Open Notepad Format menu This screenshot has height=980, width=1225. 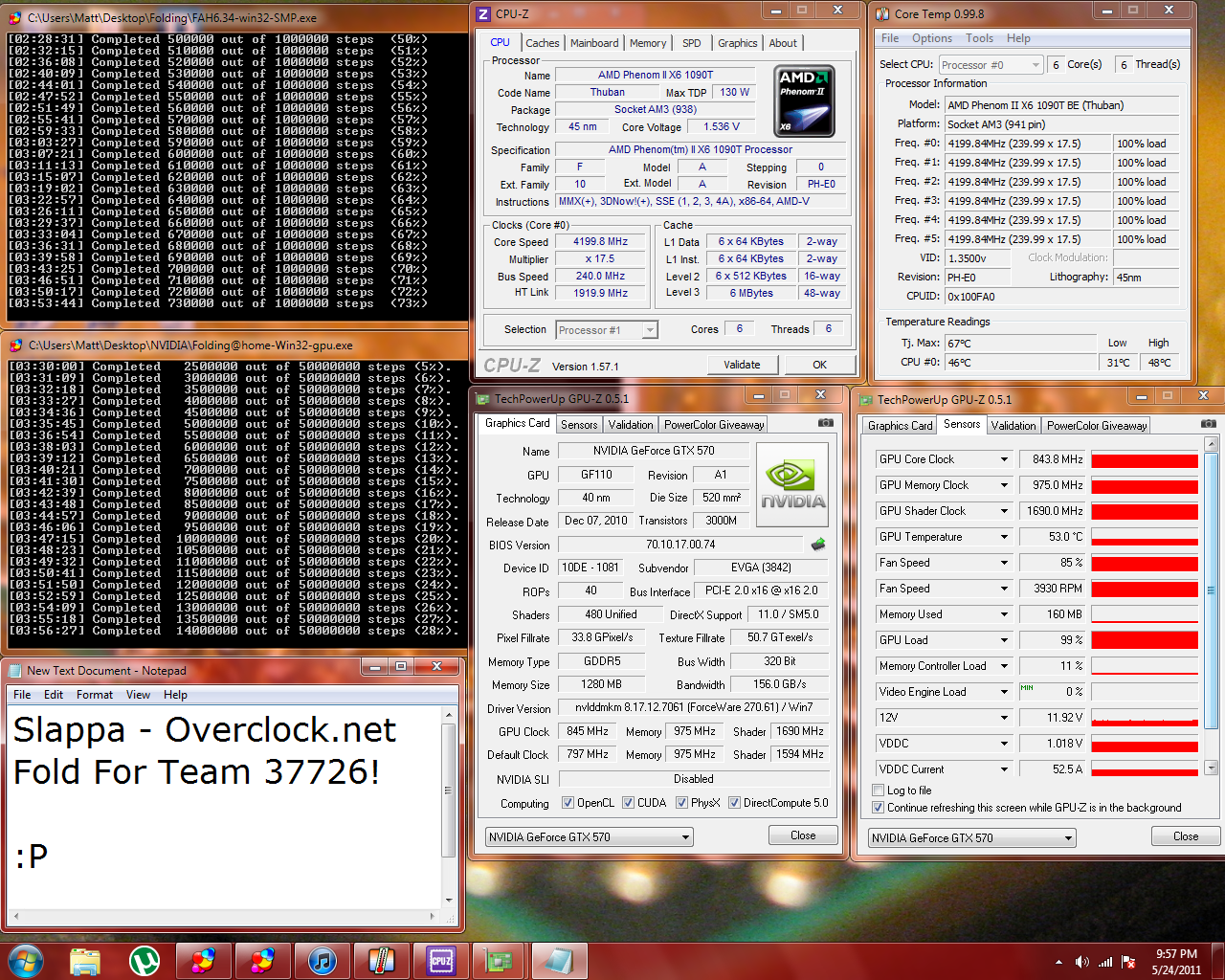pyautogui.click(x=95, y=695)
